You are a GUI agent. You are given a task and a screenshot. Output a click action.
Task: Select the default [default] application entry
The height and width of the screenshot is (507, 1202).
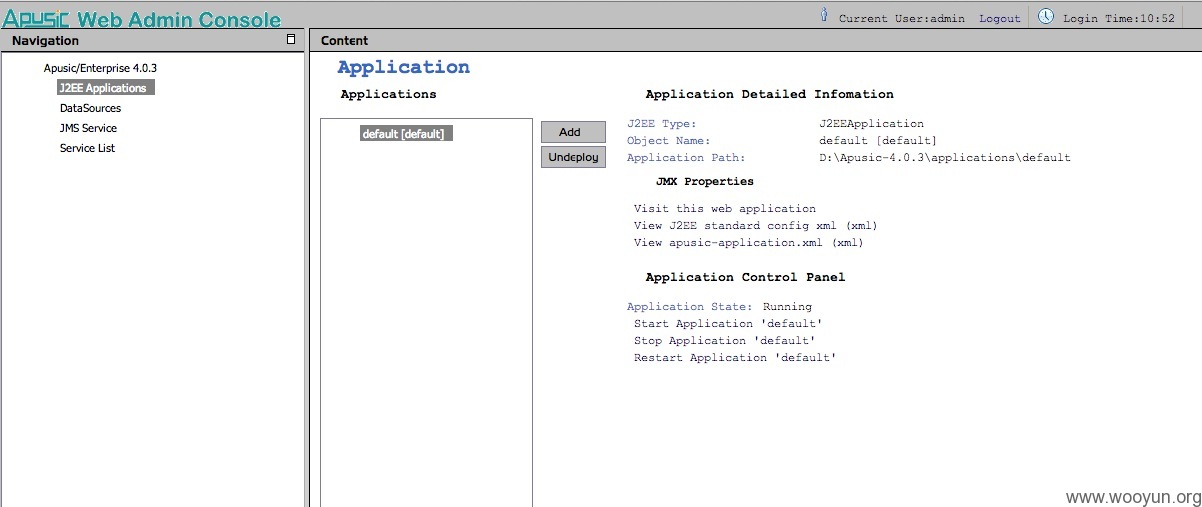407,133
